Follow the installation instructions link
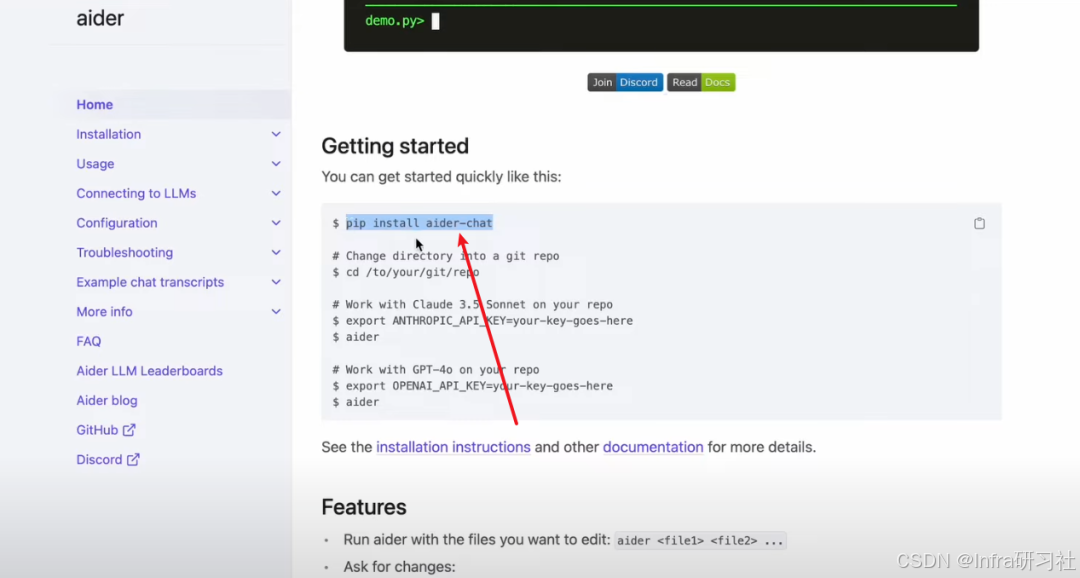The width and height of the screenshot is (1080, 578). 453,447
